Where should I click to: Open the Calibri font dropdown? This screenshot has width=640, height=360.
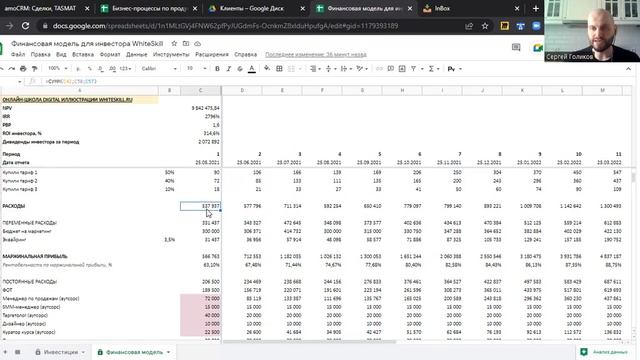(159, 69)
